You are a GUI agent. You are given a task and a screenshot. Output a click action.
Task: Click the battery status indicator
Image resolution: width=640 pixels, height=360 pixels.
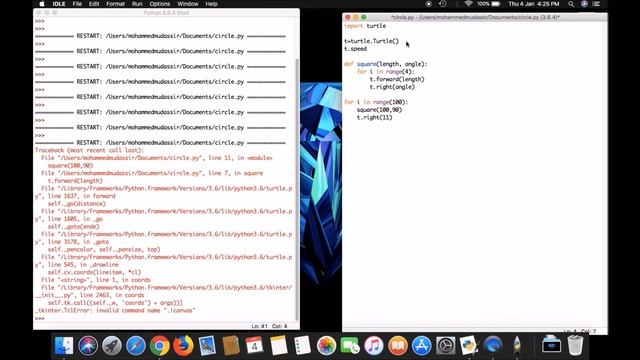489,4
